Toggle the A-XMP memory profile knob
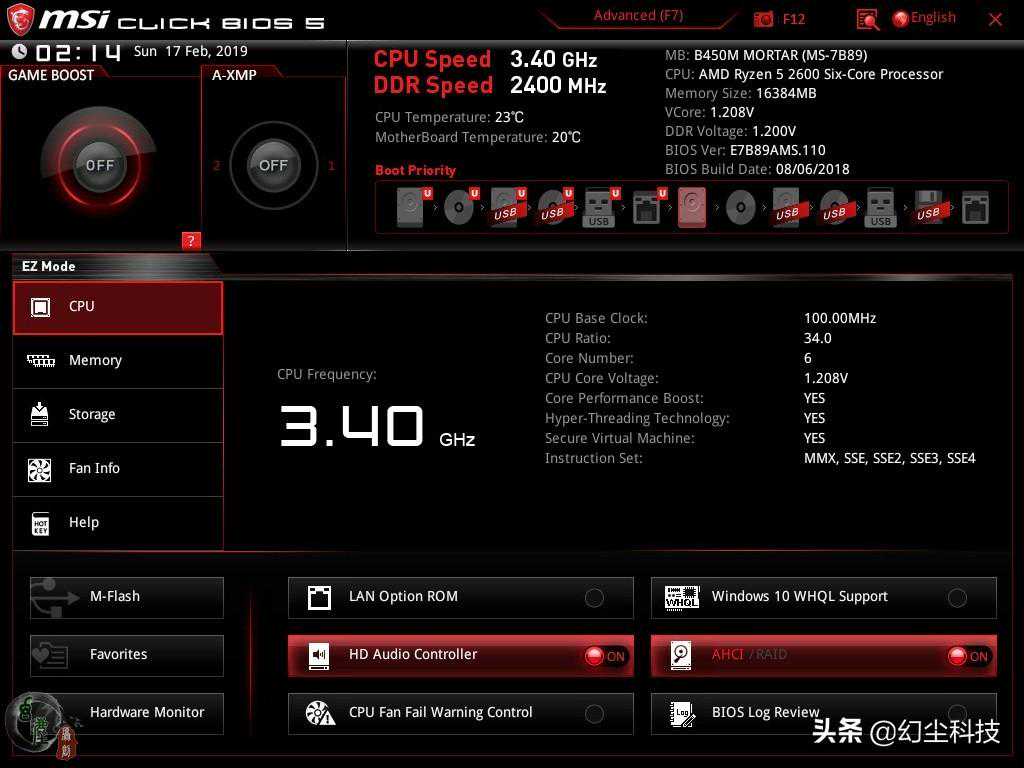The width and height of the screenshot is (1024, 768). pos(273,165)
